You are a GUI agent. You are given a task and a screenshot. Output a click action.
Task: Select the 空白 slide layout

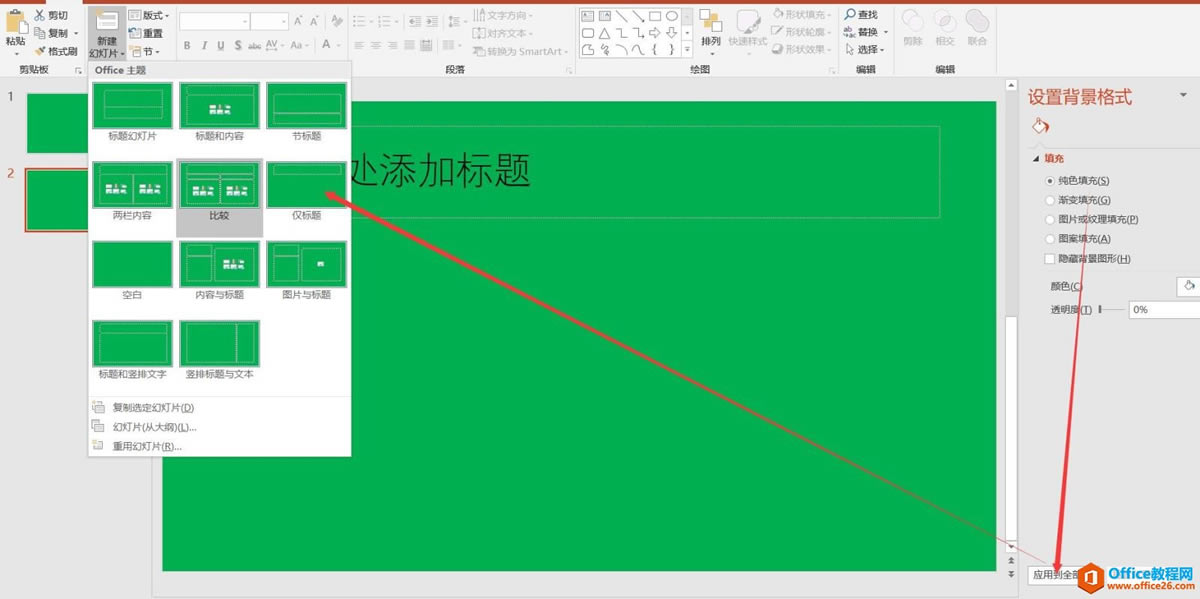pyautogui.click(x=131, y=263)
